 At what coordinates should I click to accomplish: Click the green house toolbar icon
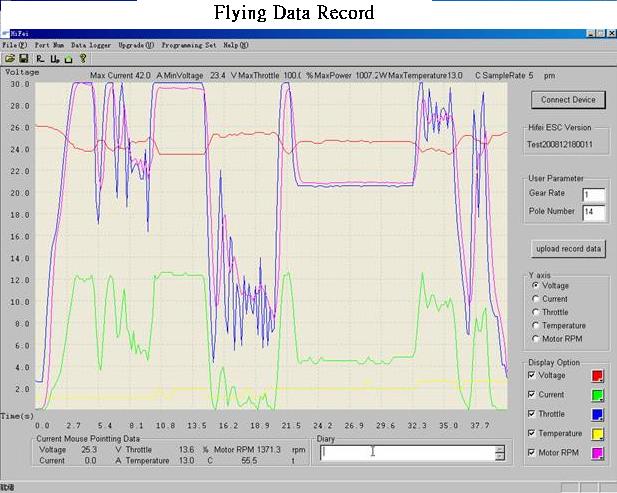pyautogui.click(x=68, y=59)
